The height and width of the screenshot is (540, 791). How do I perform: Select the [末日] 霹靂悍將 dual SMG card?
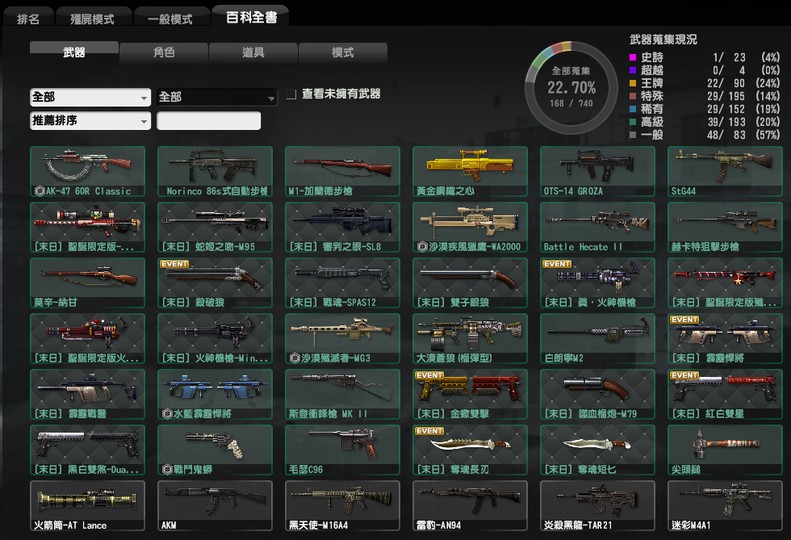(x=725, y=339)
